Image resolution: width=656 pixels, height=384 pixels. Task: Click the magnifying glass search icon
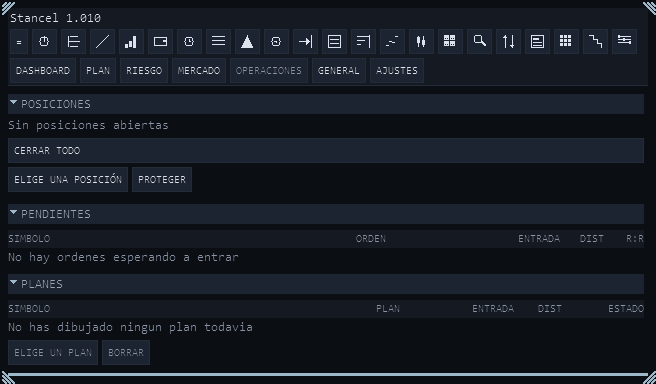479,42
